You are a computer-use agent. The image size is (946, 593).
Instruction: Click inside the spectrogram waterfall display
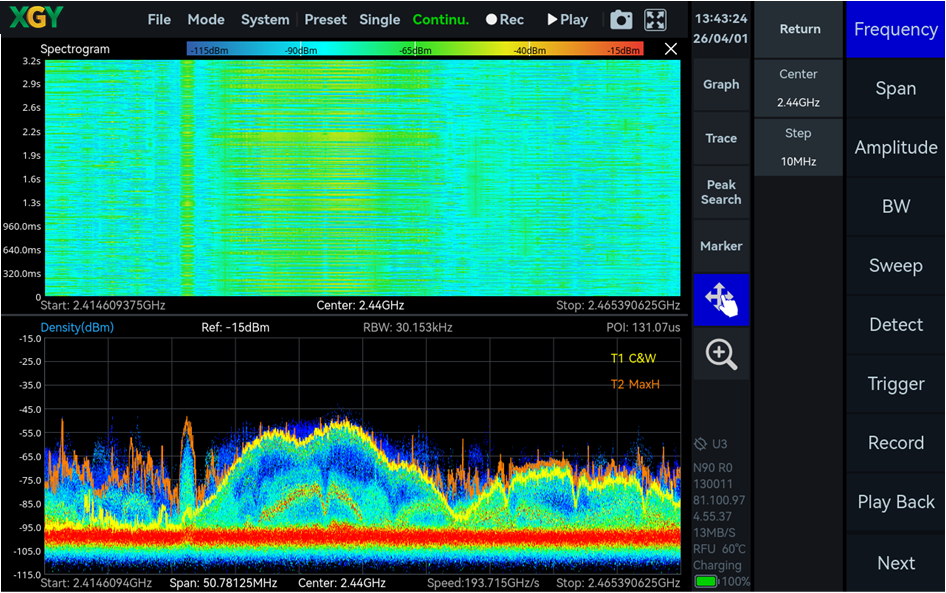click(x=363, y=178)
